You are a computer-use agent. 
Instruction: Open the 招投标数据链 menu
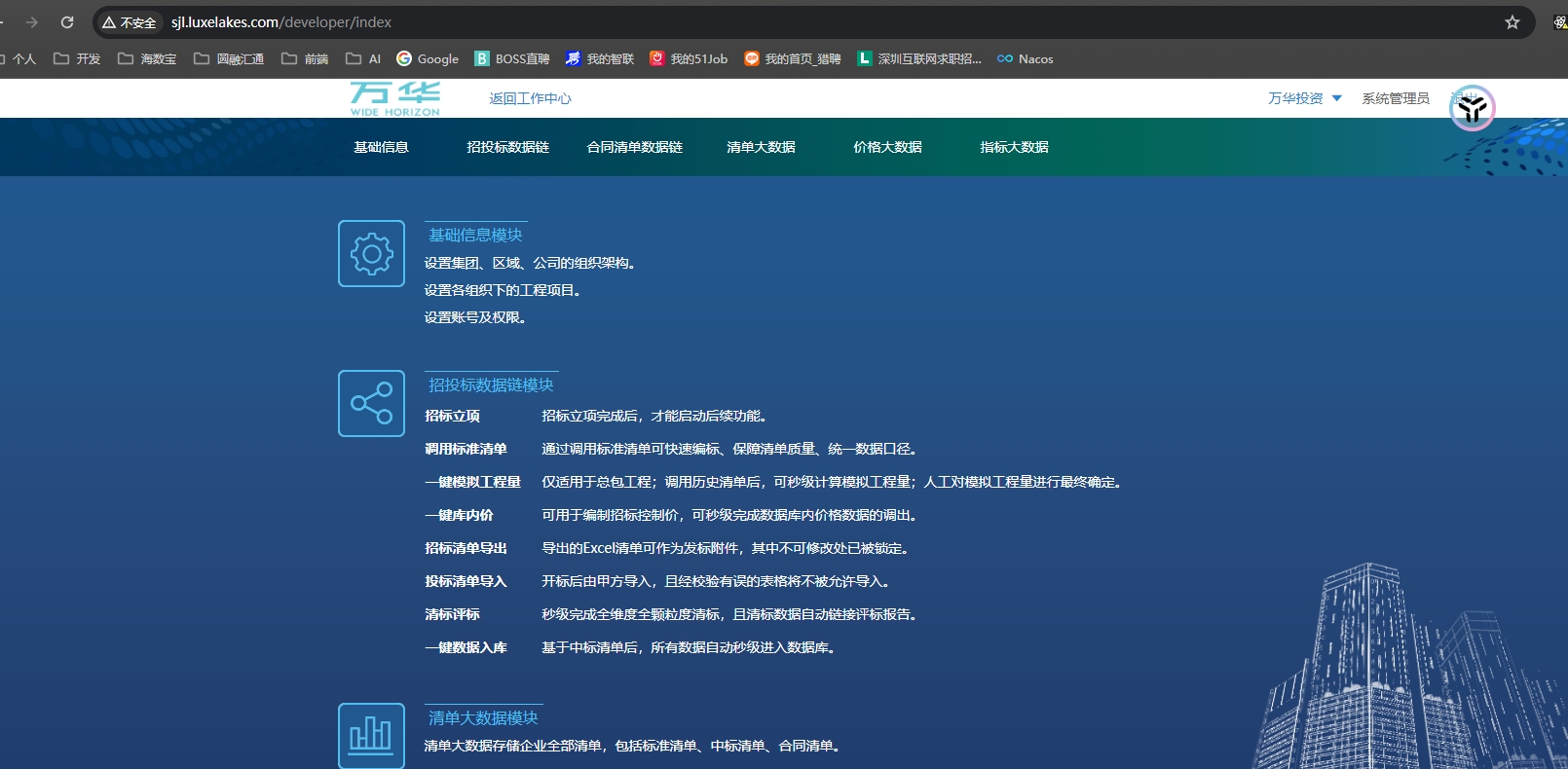(x=507, y=147)
